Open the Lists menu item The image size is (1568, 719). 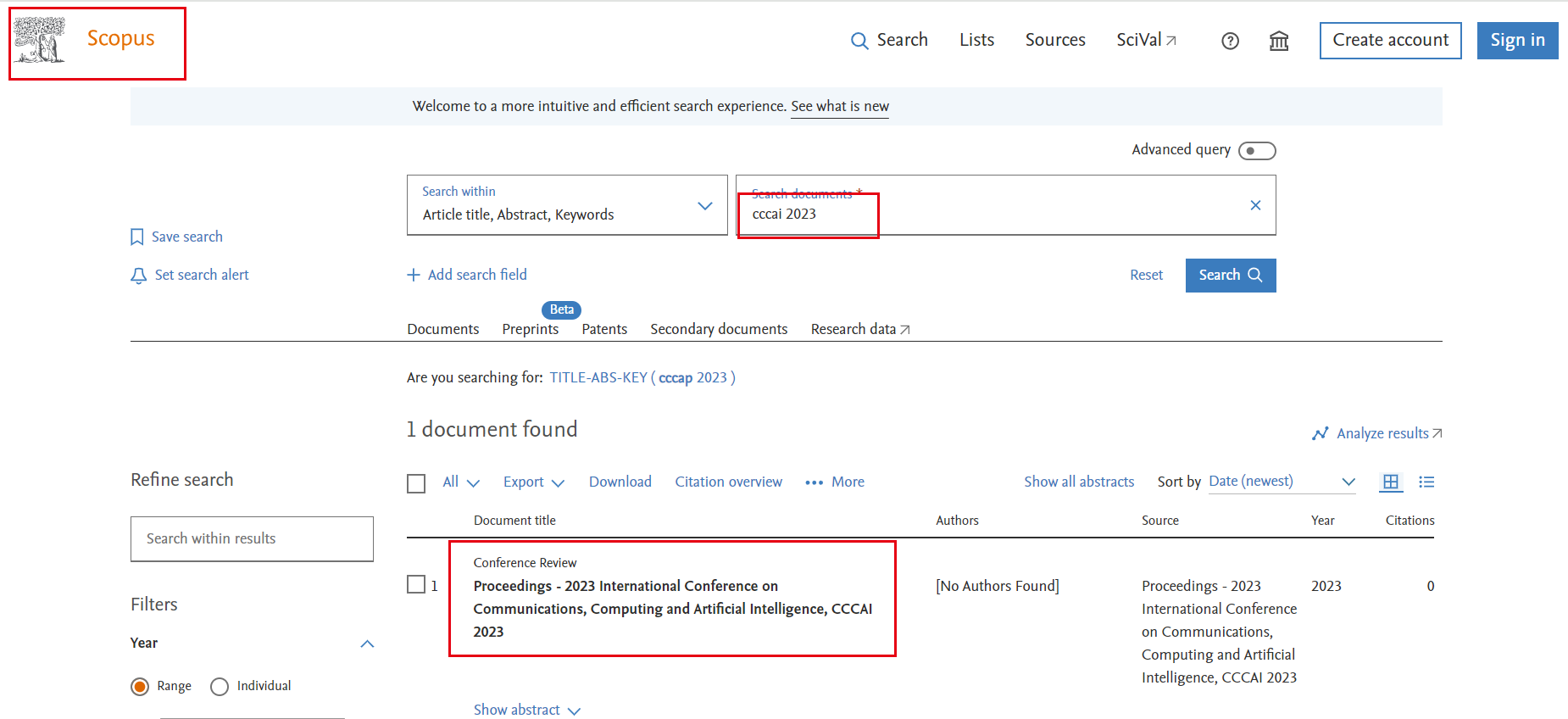pyautogui.click(x=976, y=40)
